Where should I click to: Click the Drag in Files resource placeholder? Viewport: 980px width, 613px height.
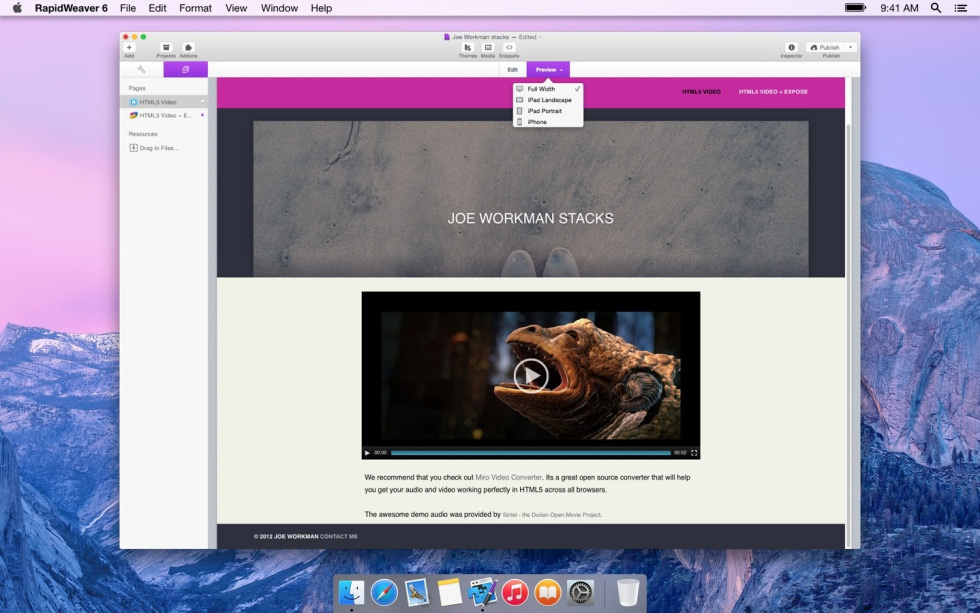point(154,148)
